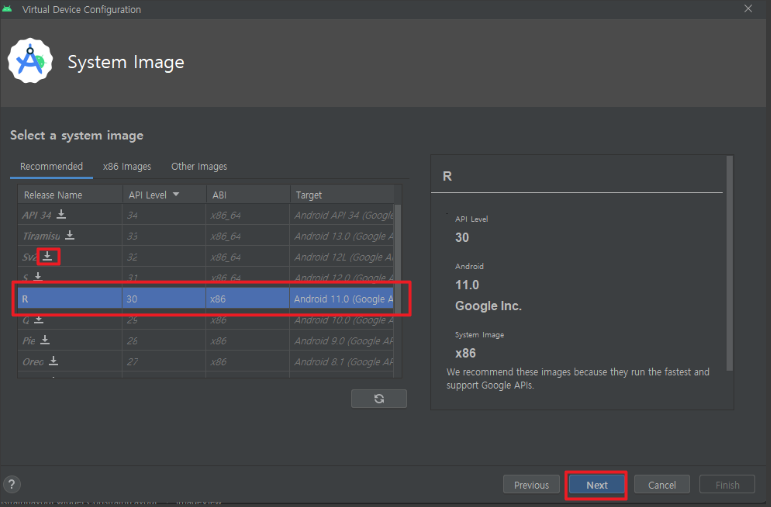The image size is (771, 507).
Task: Download the API 34 system image
Action: (61, 214)
